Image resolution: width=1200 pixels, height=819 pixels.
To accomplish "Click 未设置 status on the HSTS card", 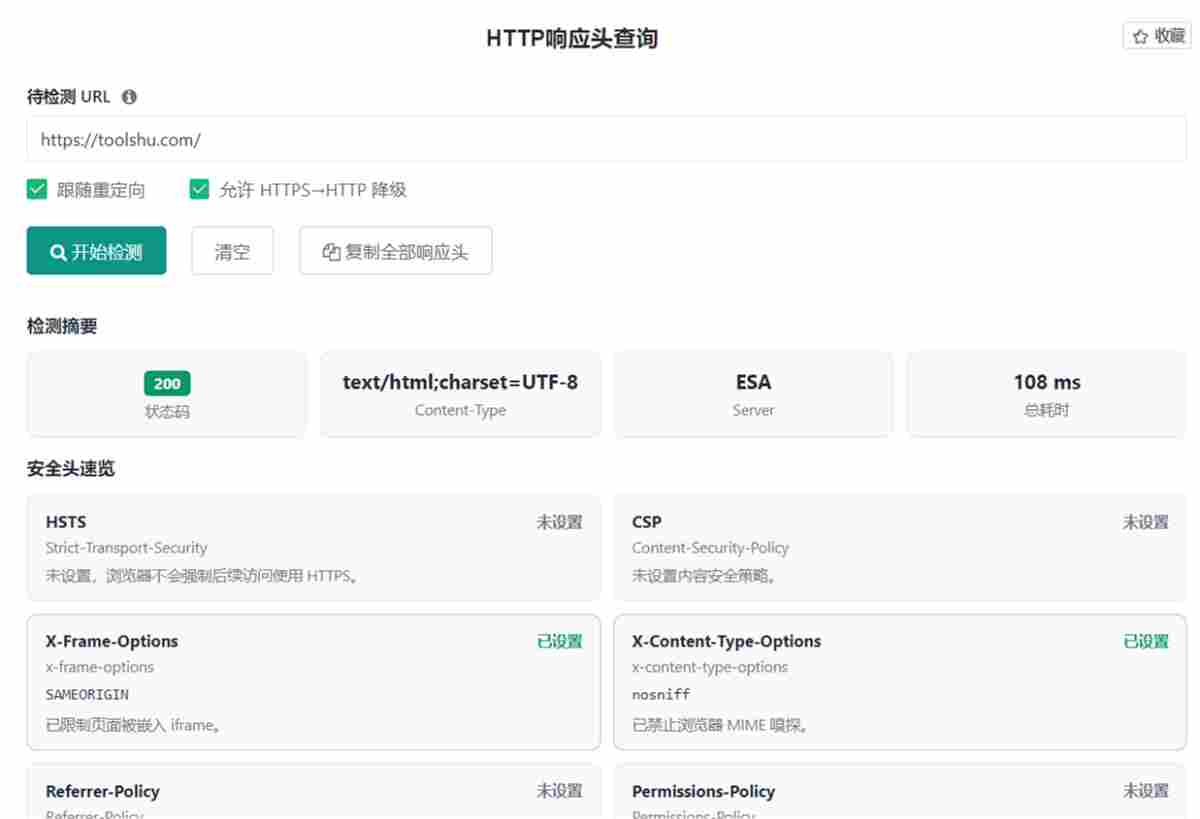I will pyautogui.click(x=560, y=522).
